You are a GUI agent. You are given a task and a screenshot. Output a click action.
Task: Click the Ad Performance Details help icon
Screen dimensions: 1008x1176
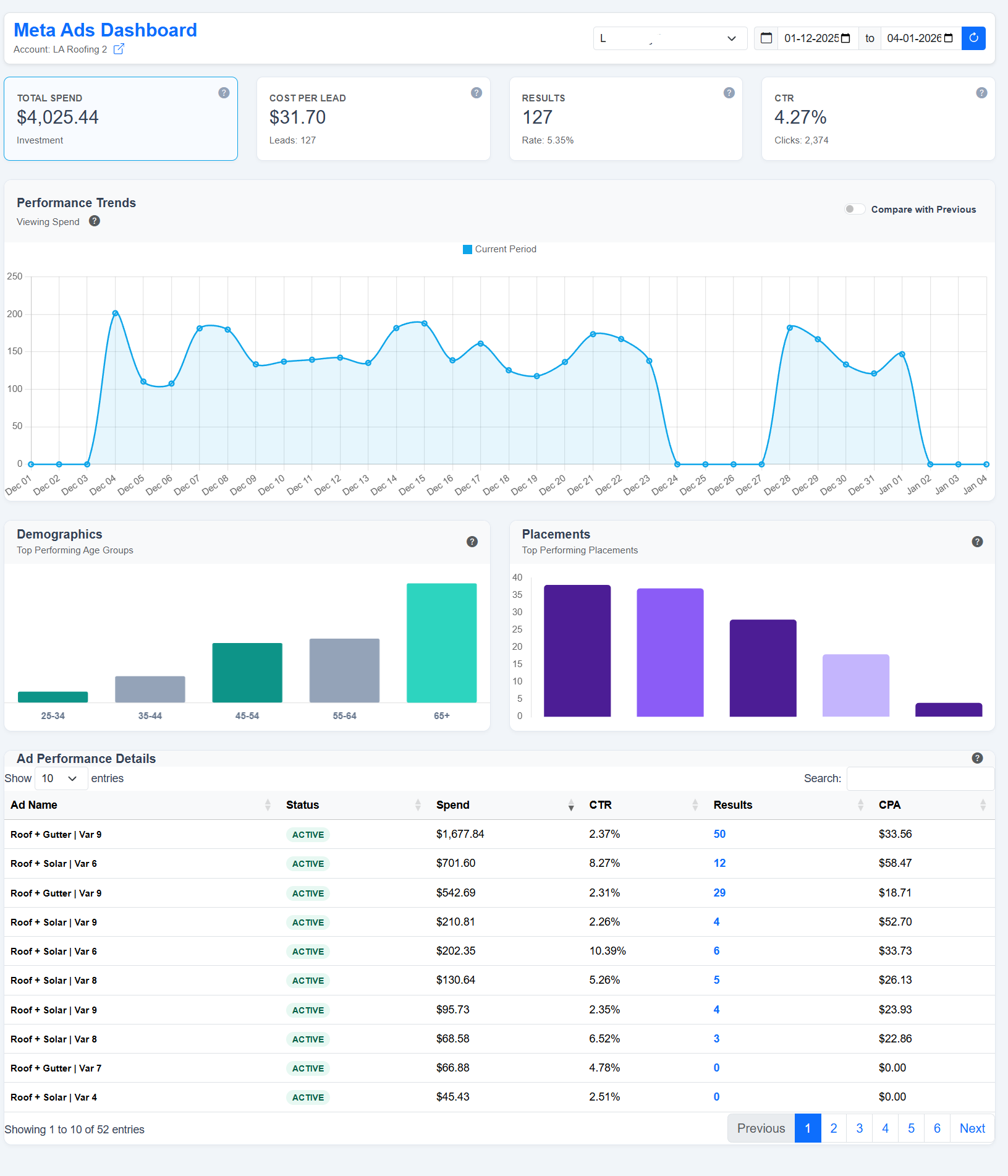pos(977,757)
